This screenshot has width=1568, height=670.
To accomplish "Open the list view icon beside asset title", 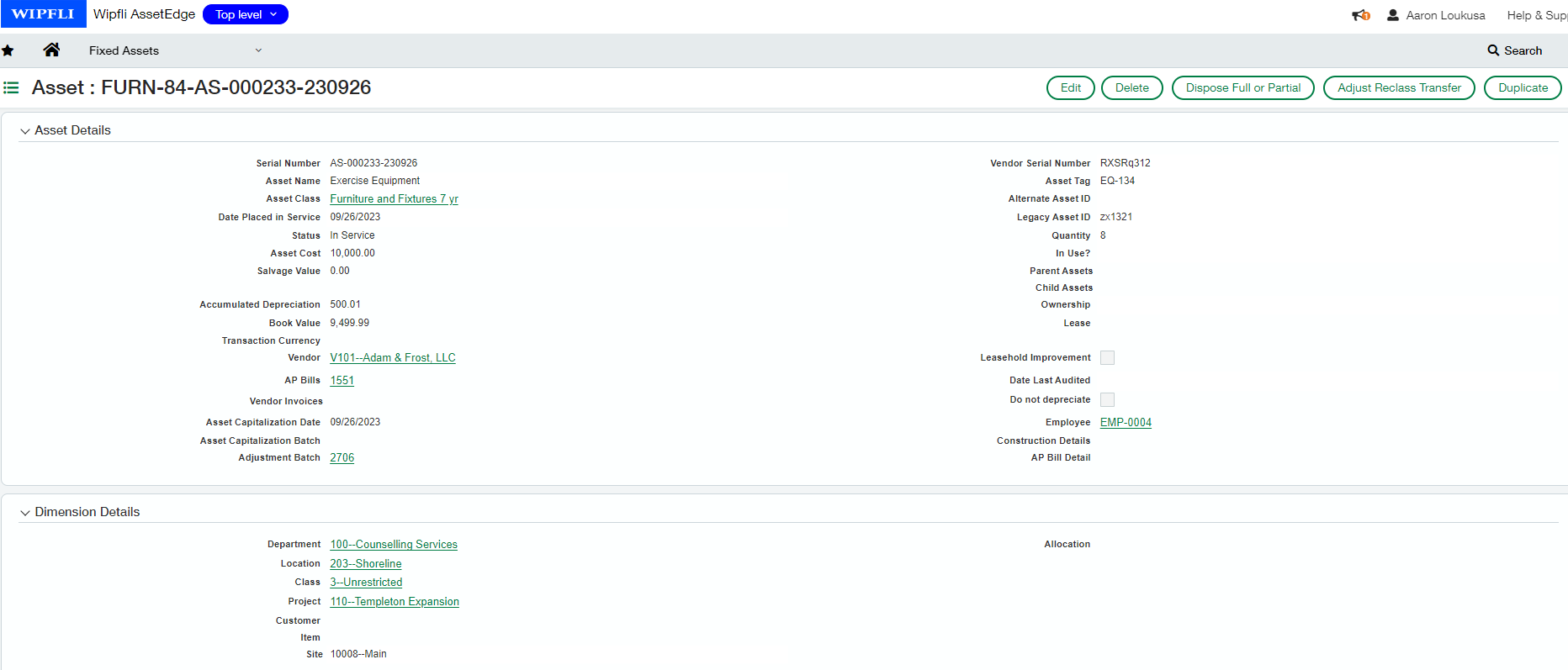I will point(11,87).
